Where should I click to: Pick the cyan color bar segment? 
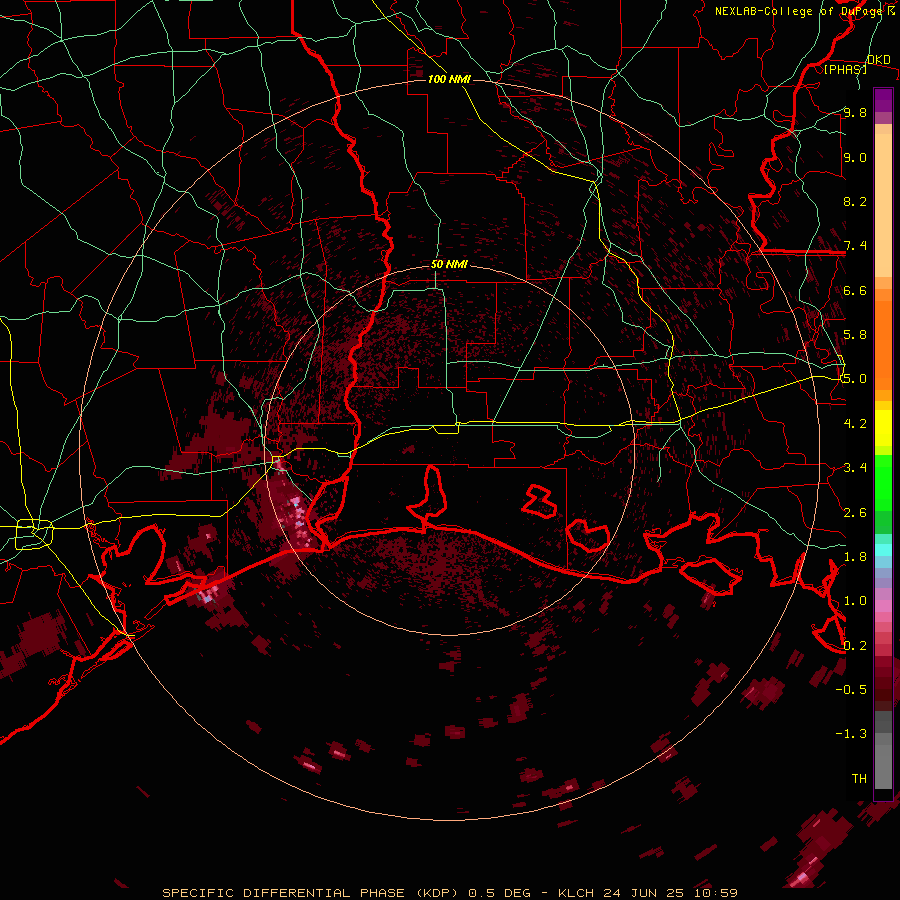pyautogui.click(x=883, y=550)
